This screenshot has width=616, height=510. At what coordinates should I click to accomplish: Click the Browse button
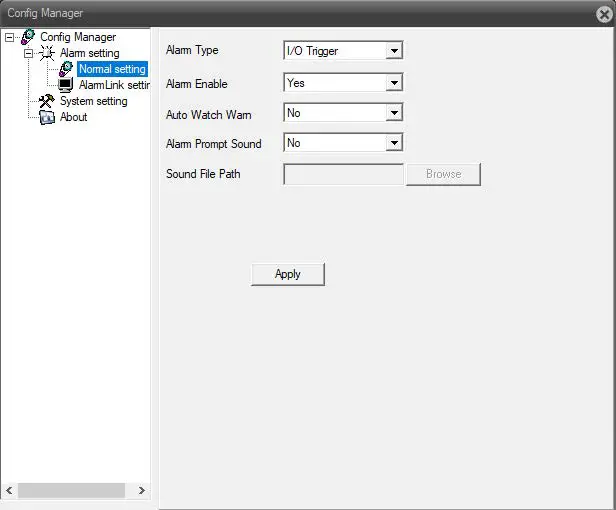click(x=443, y=174)
